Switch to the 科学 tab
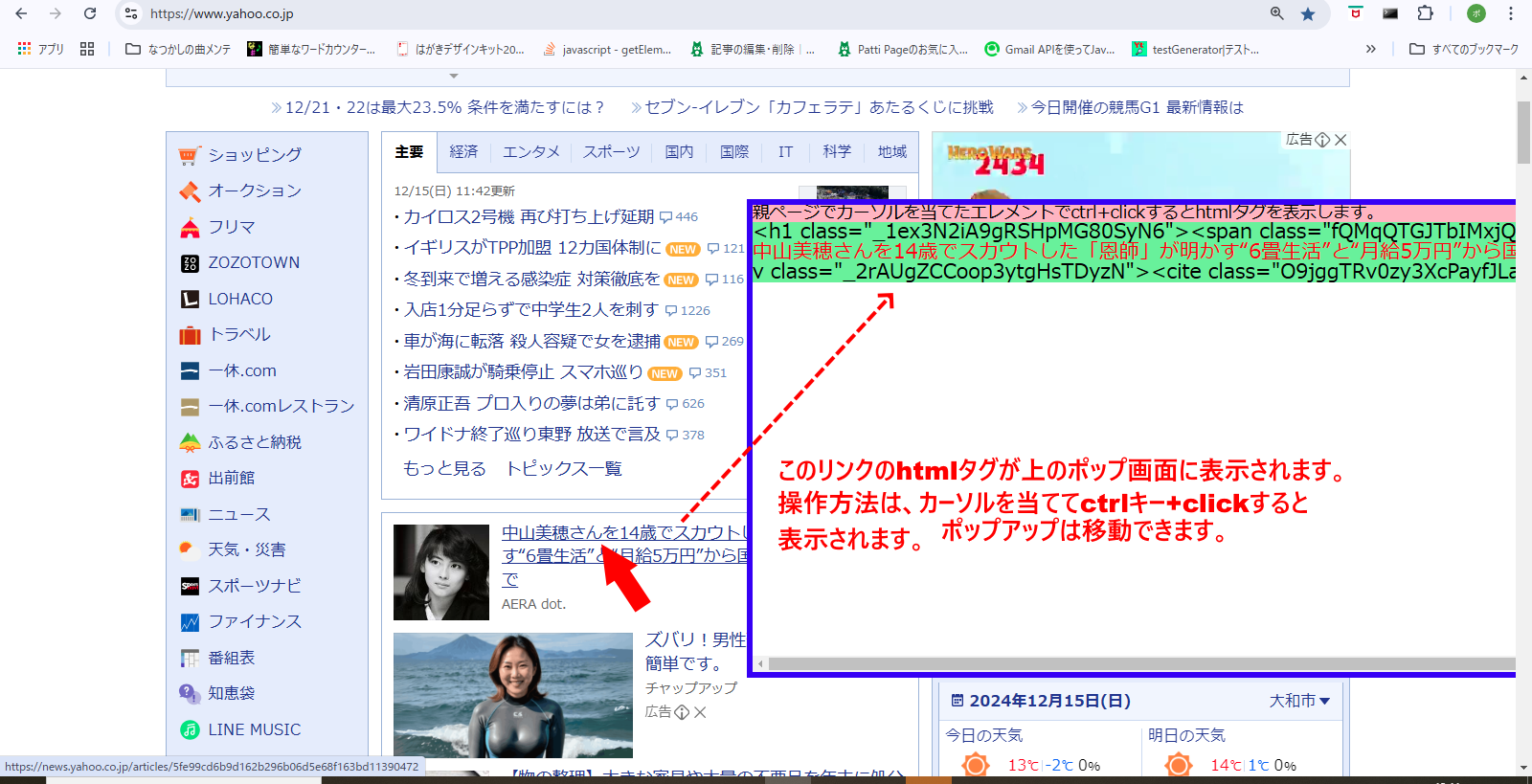 pyautogui.click(x=837, y=152)
